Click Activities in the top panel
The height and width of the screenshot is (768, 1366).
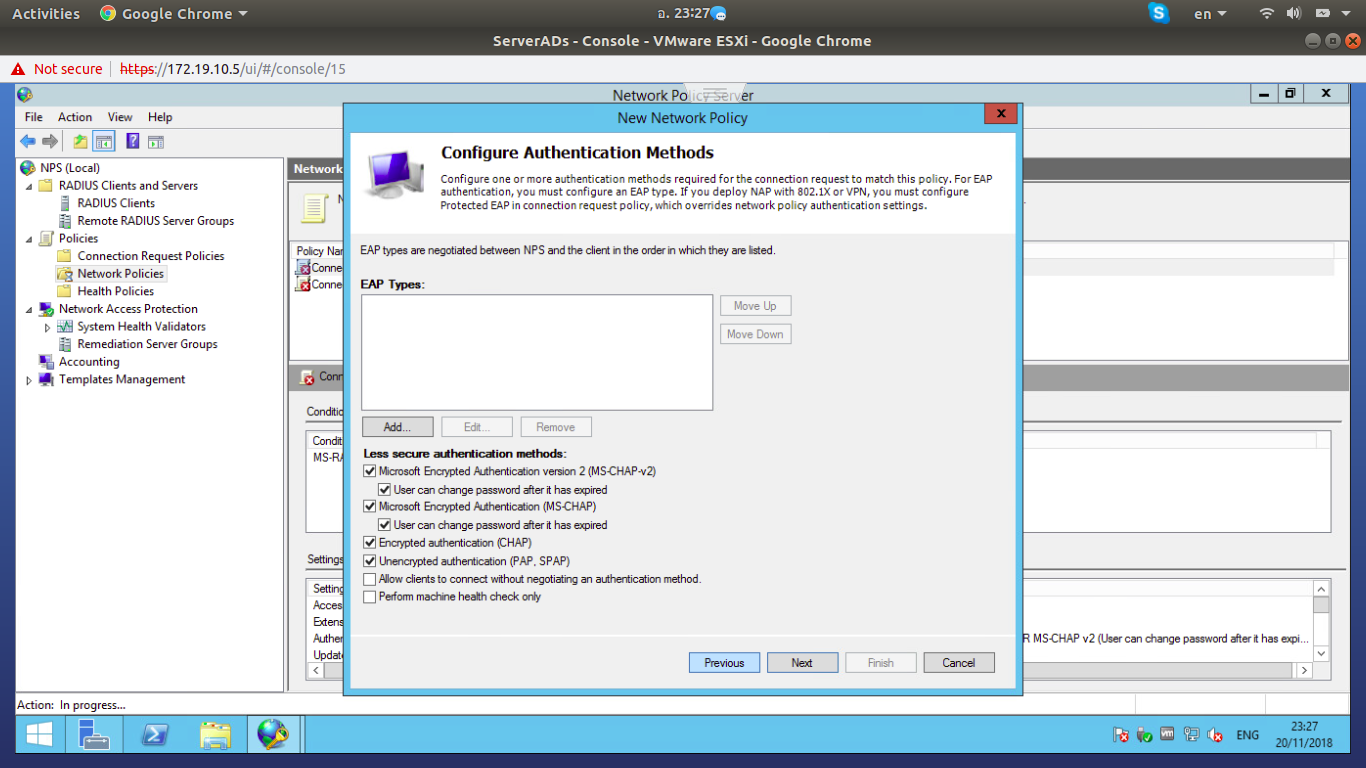click(46, 14)
